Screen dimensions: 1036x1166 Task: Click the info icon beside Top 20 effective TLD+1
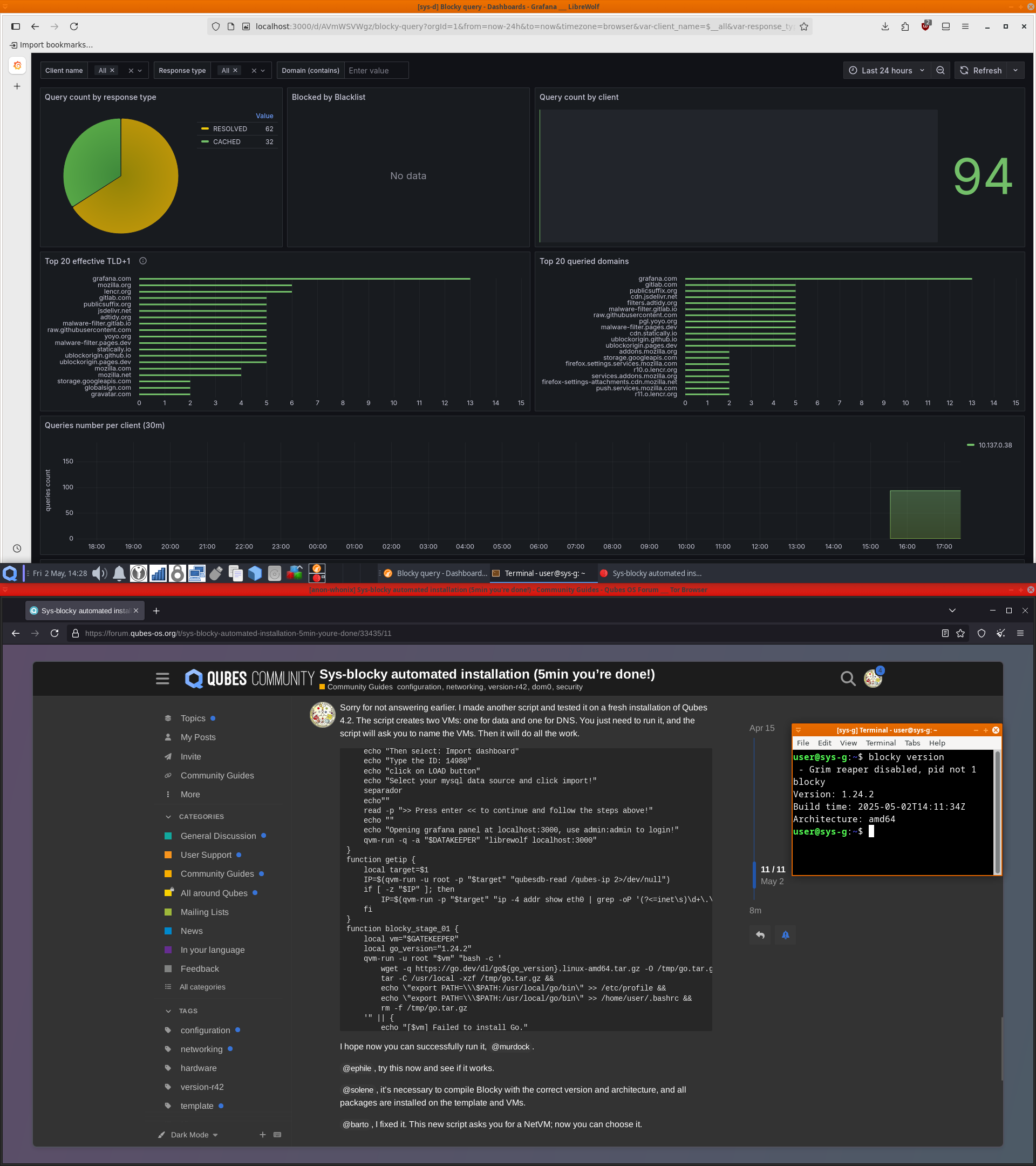coord(143,261)
